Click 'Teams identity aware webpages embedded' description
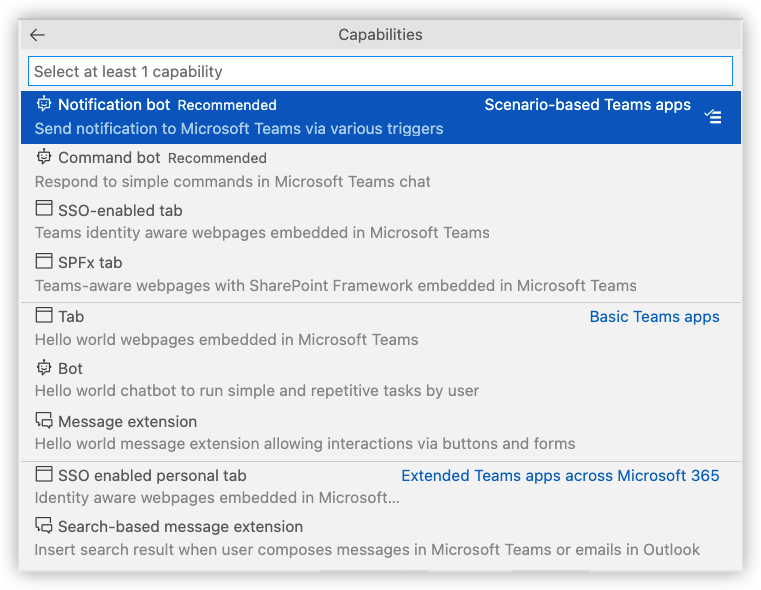The image size is (761, 590). tap(262, 233)
